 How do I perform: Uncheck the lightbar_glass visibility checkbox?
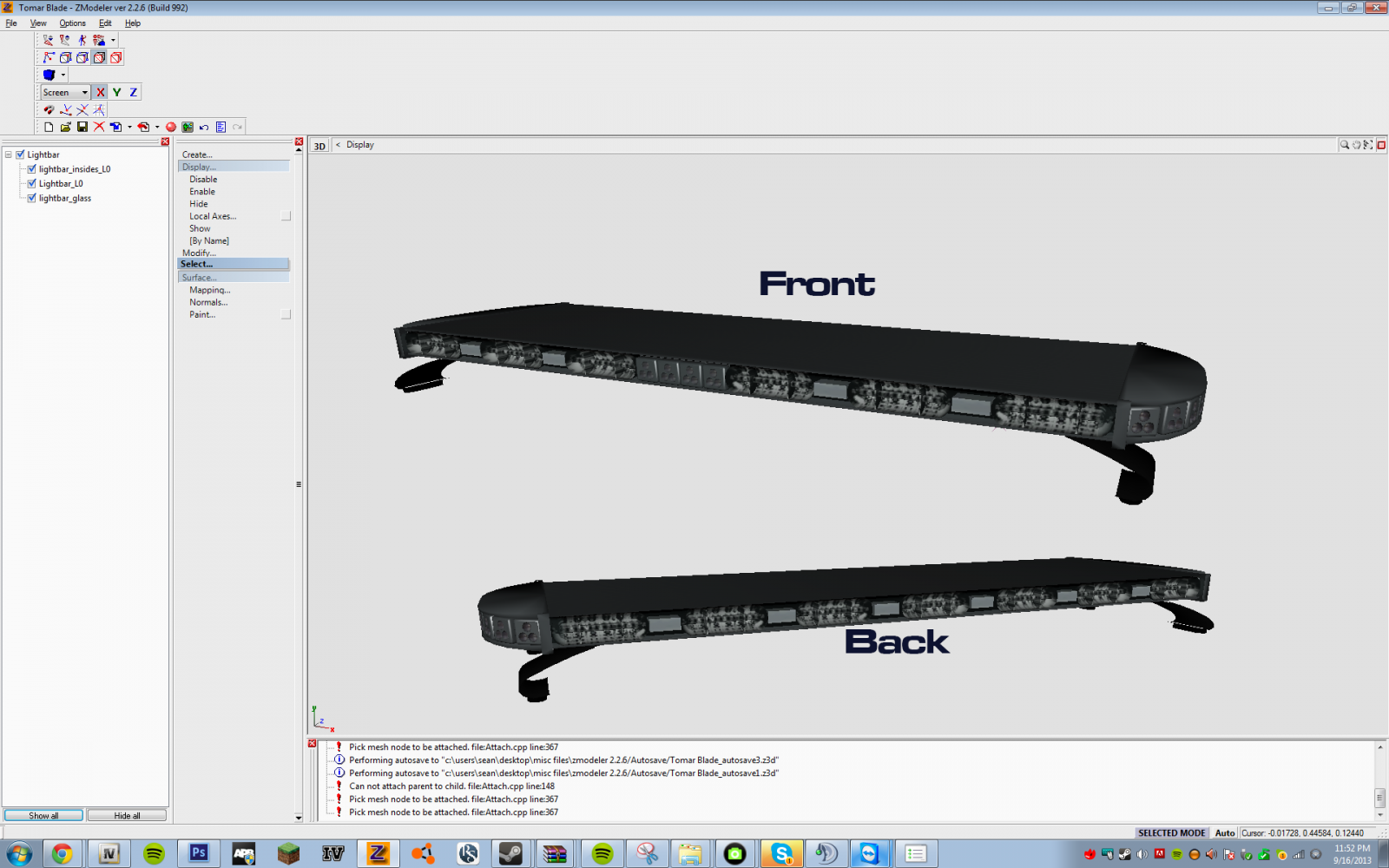32,198
